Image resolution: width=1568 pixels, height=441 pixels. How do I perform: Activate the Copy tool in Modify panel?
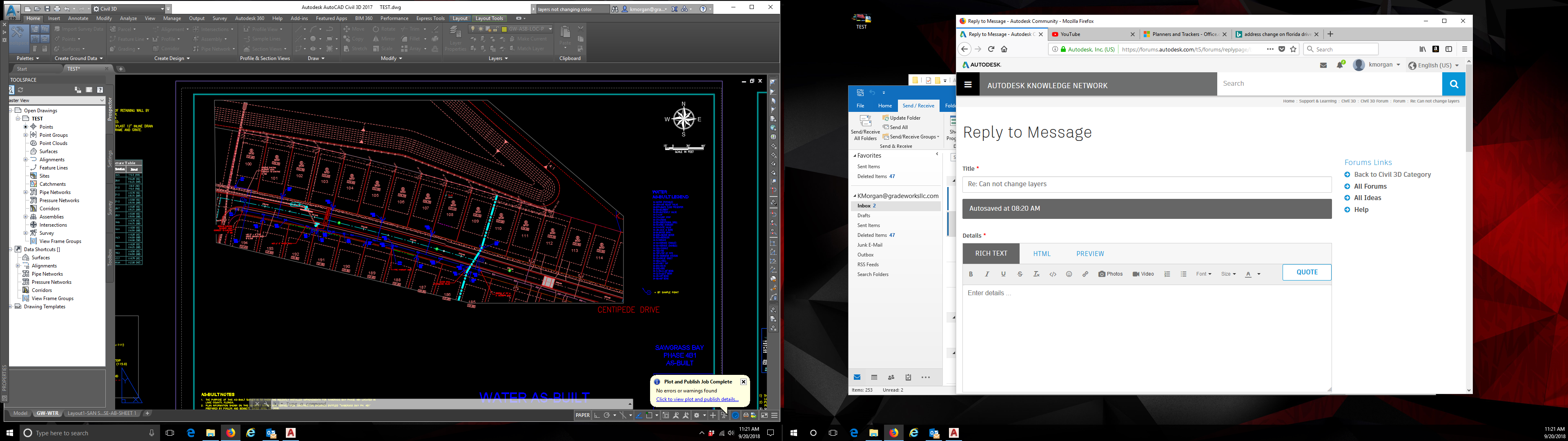click(354, 38)
